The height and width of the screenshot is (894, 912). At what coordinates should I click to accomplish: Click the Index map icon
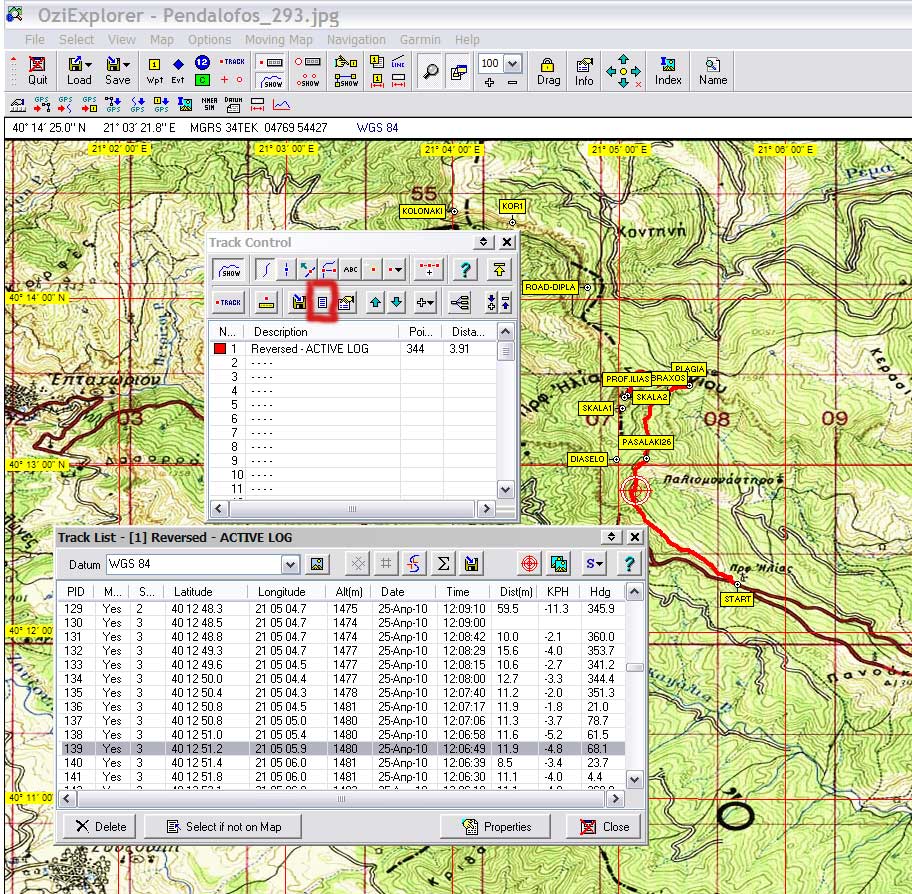(668, 70)
